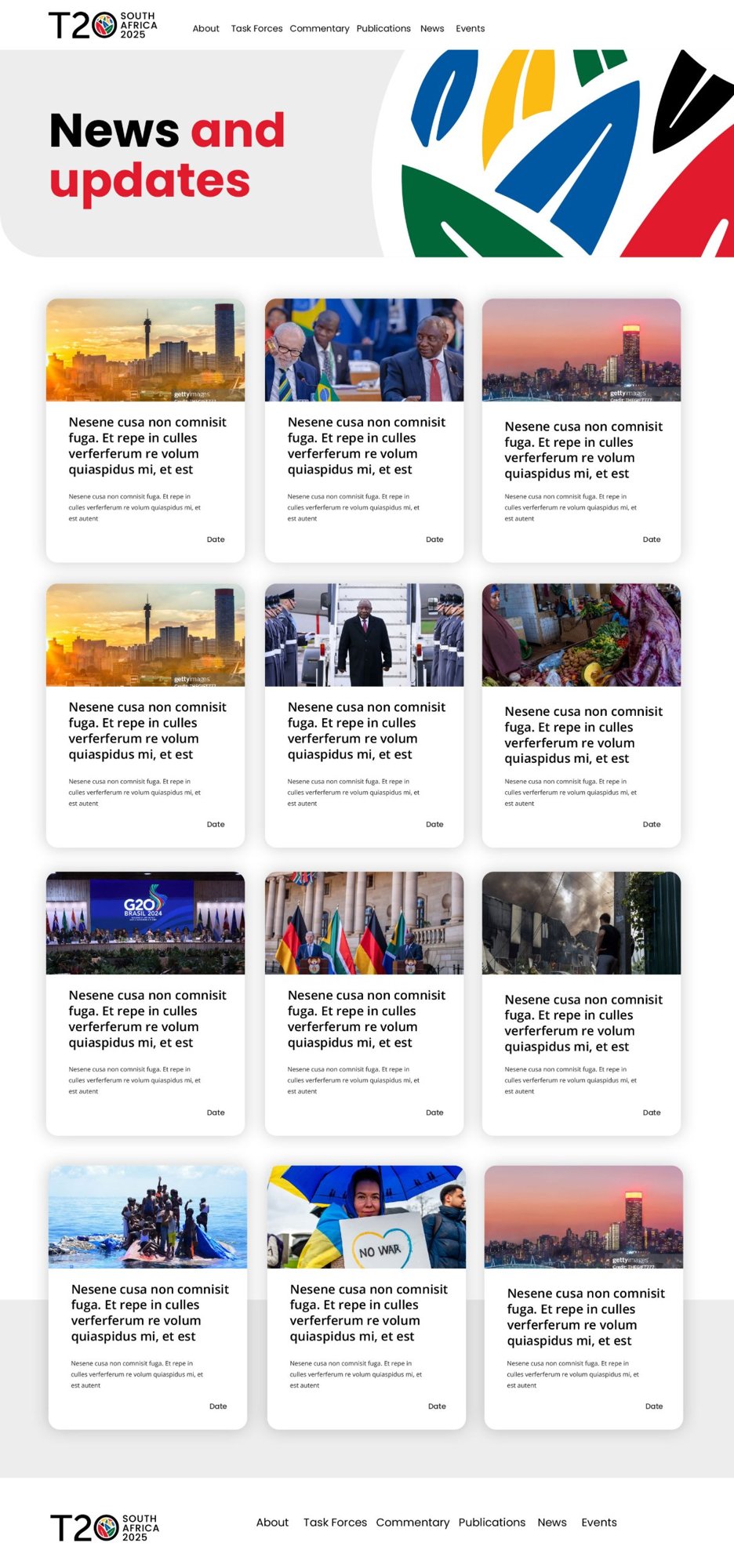
Task: Click the Date label in the capsized boat card
Action: pos(218,1406)
